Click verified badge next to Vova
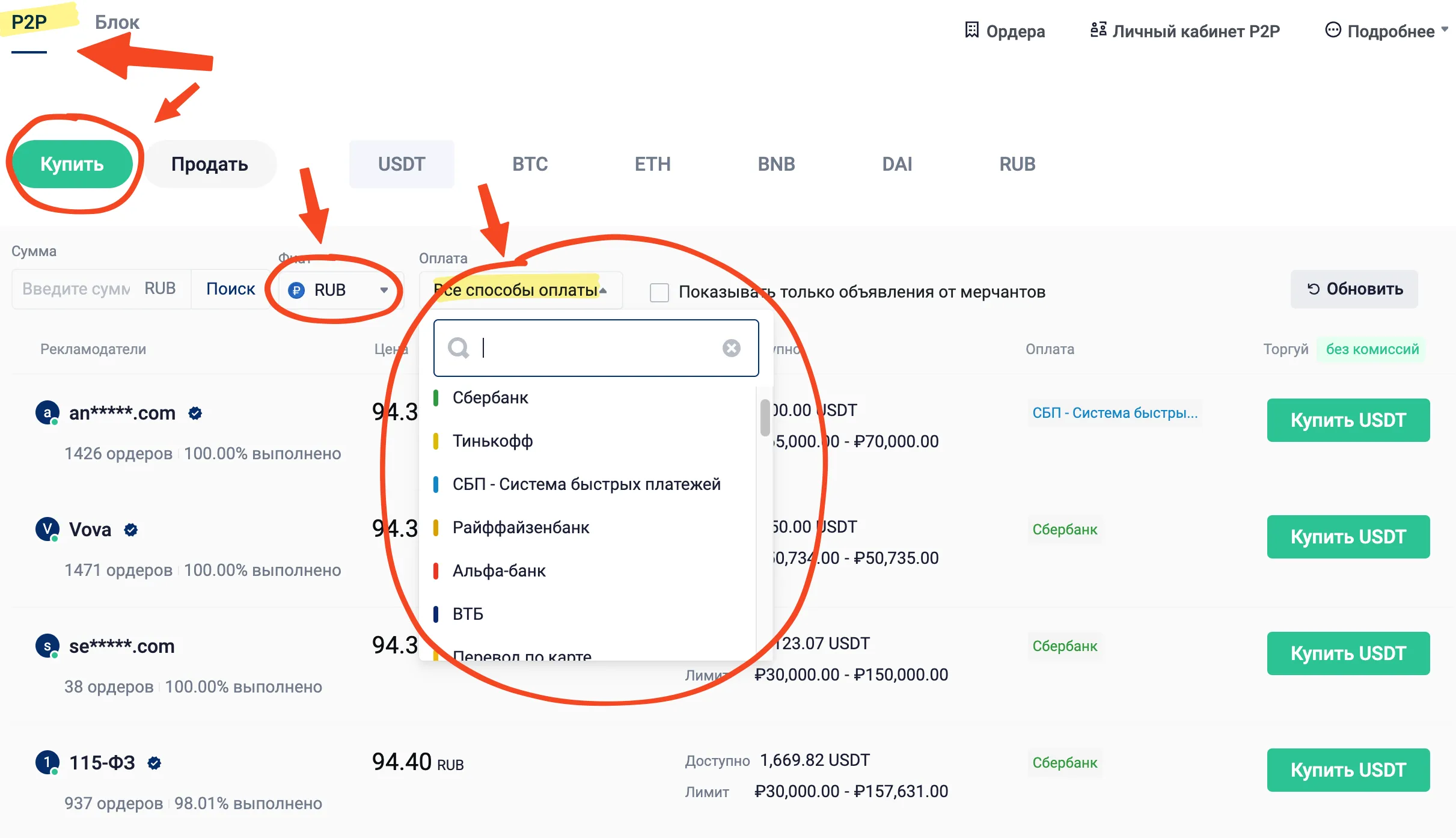This screenshot has width=1456, height=838. click(131, 530)
